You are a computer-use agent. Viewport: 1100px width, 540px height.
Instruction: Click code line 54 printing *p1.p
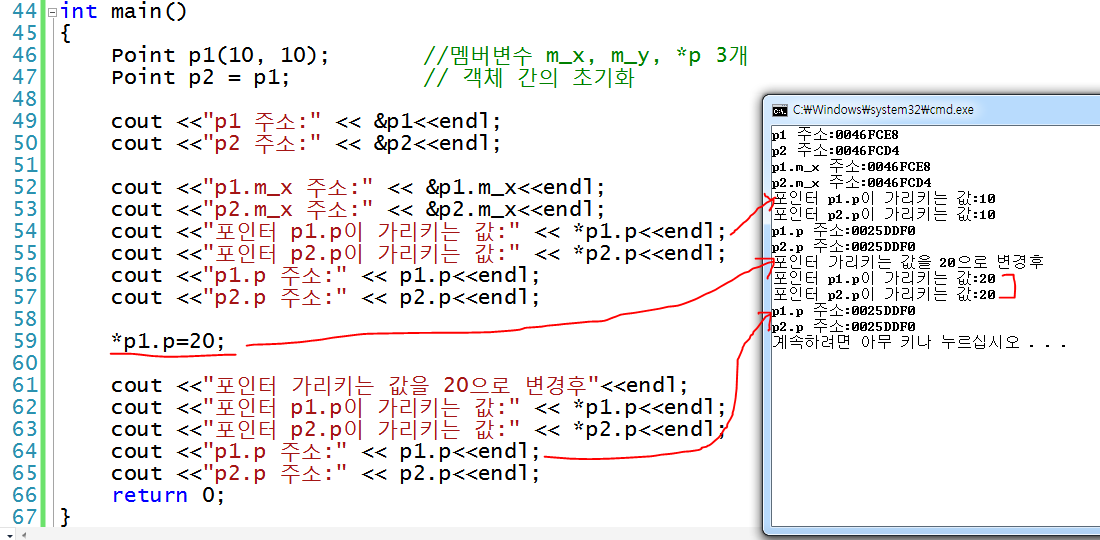coord(419,231)
